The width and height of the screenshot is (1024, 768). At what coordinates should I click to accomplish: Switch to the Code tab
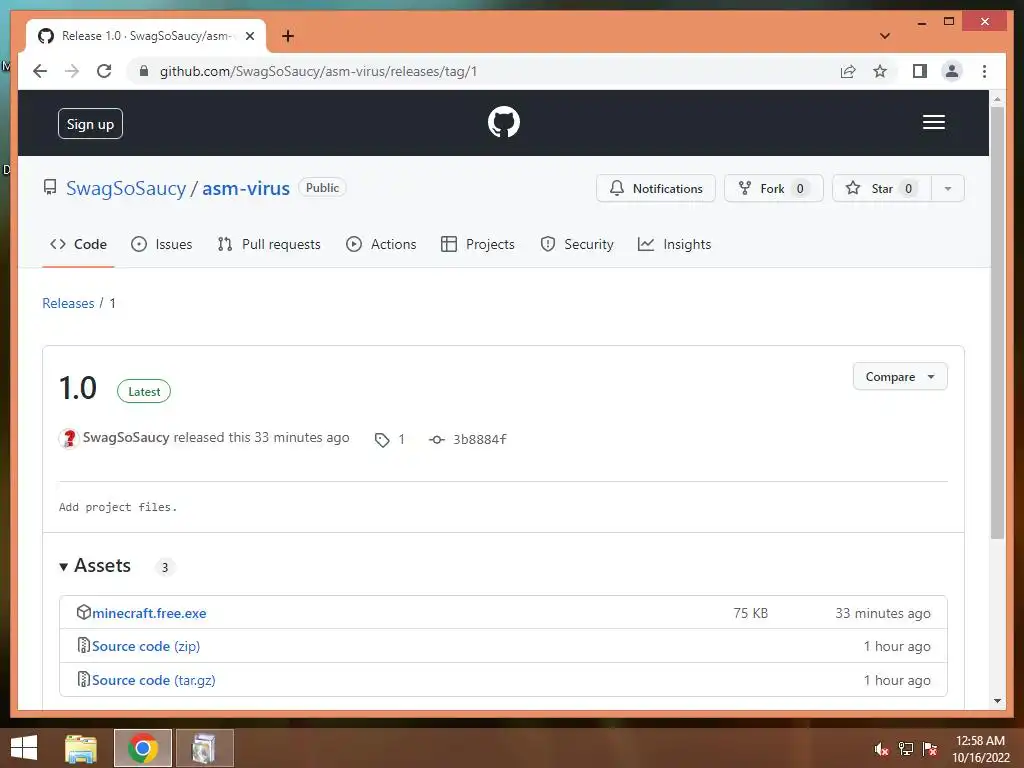click(x=78, y=244)
